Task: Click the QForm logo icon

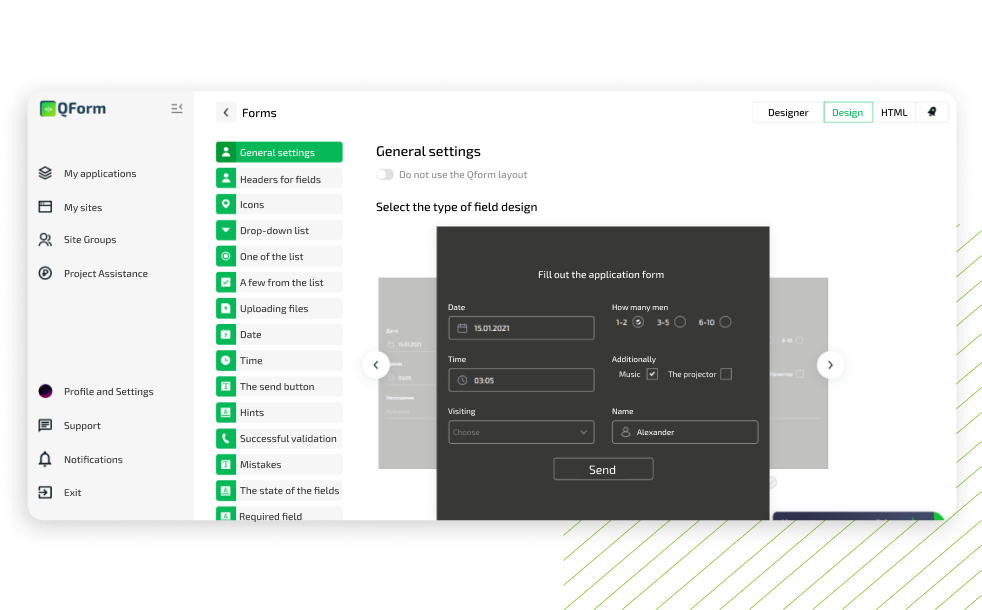Action: (x=47, y=109)
